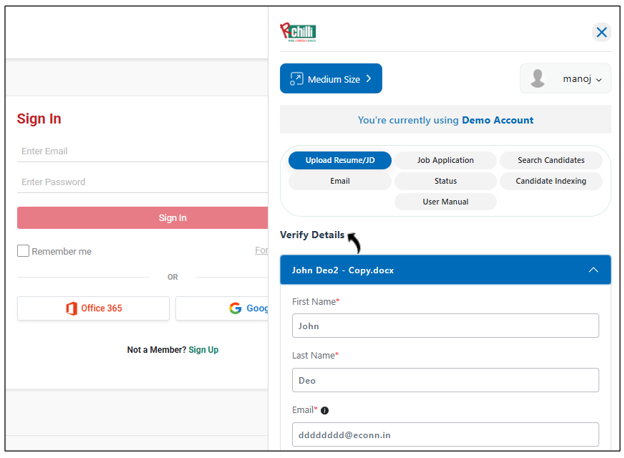Go to Search Candidates tab
Image resolution: width=624 pixels, height=458 pixels.
[551, 160]
